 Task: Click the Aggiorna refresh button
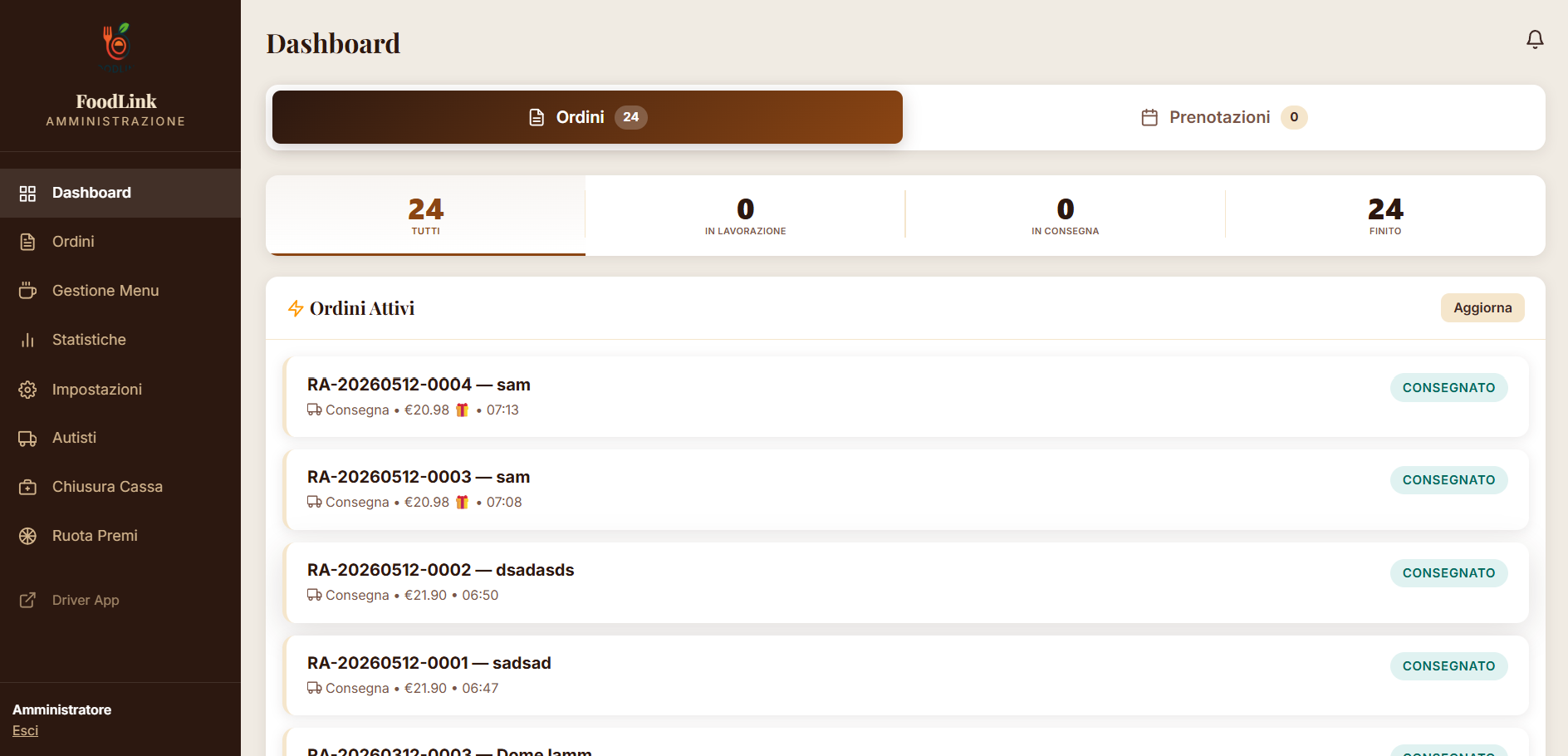pos(1482,307)
